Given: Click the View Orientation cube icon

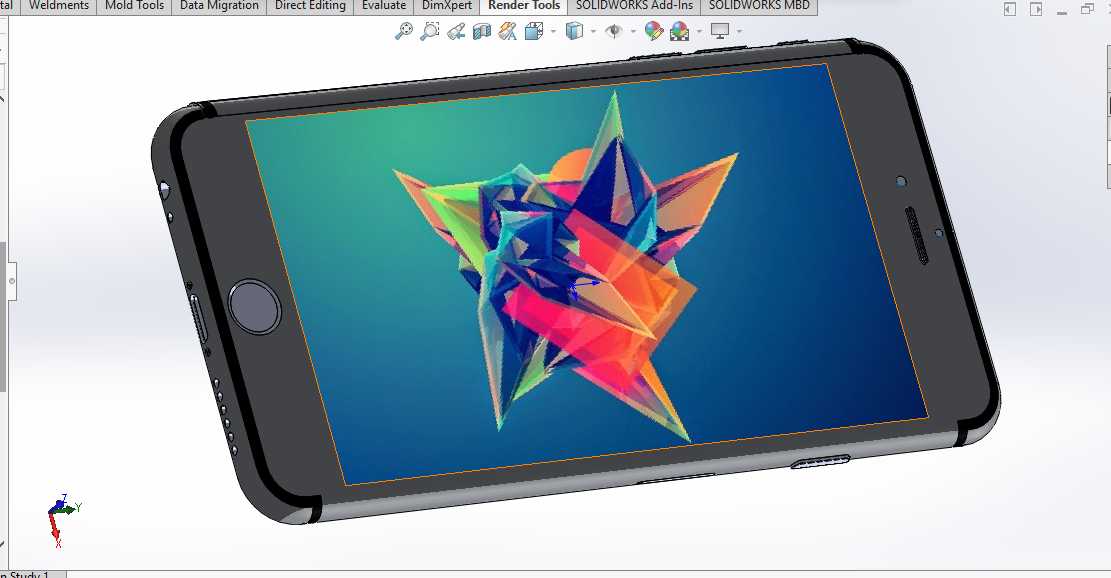Looking at the screenshot, I should pos(534,31).
